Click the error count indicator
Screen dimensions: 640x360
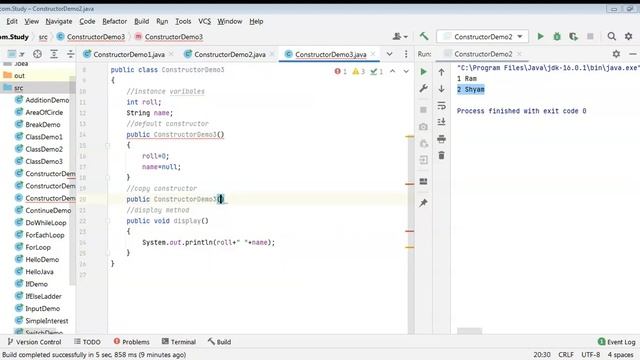pyautogui.click(x=340, y=71)
